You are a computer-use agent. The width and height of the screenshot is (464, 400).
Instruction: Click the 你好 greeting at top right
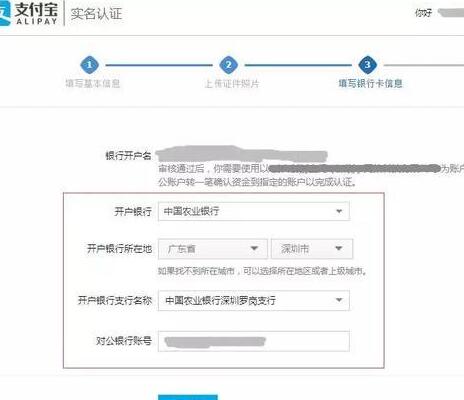pos(423,13)
